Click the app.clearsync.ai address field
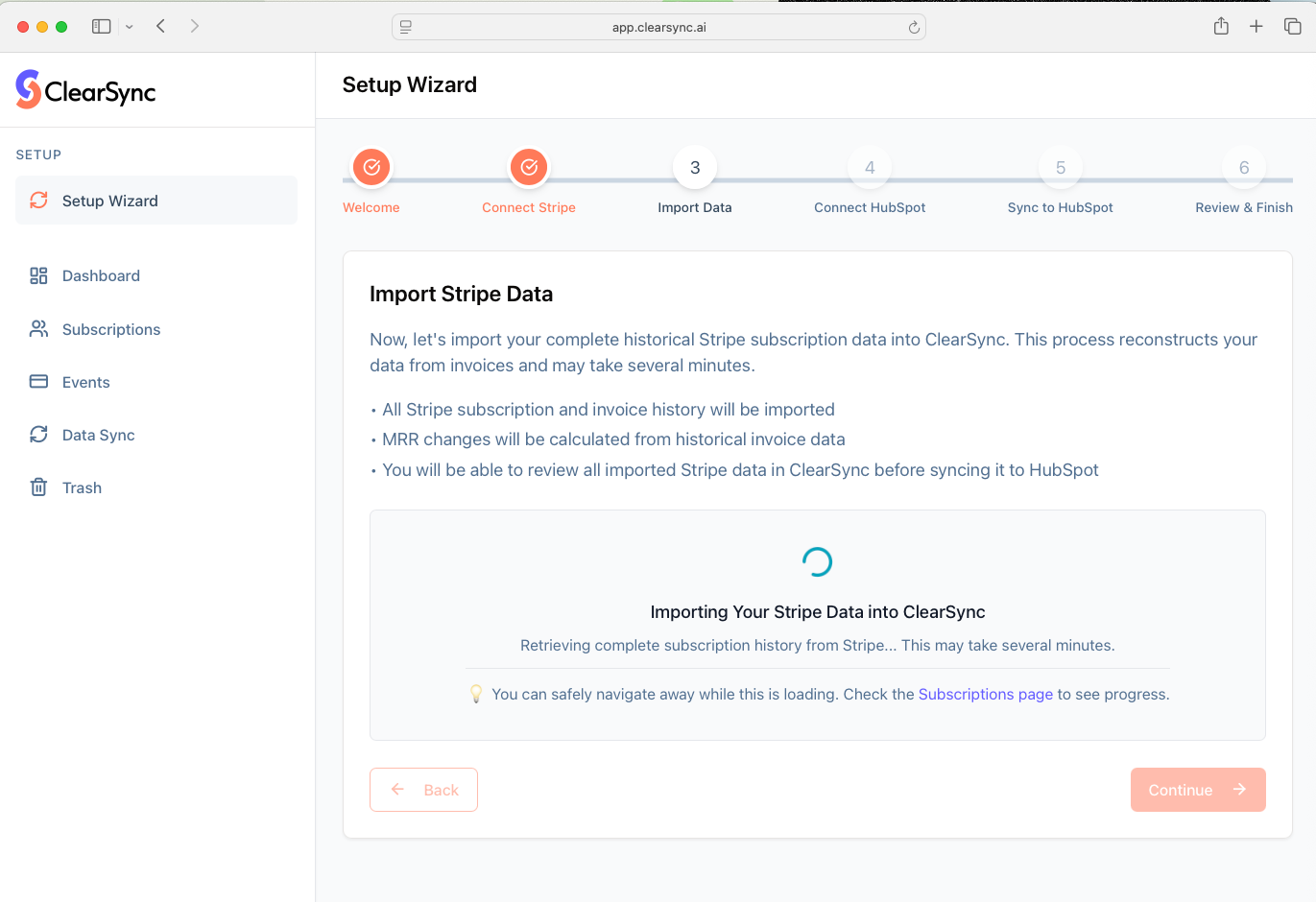The image size is (1316, 902). pyautogui.click(x=658, y=27)
